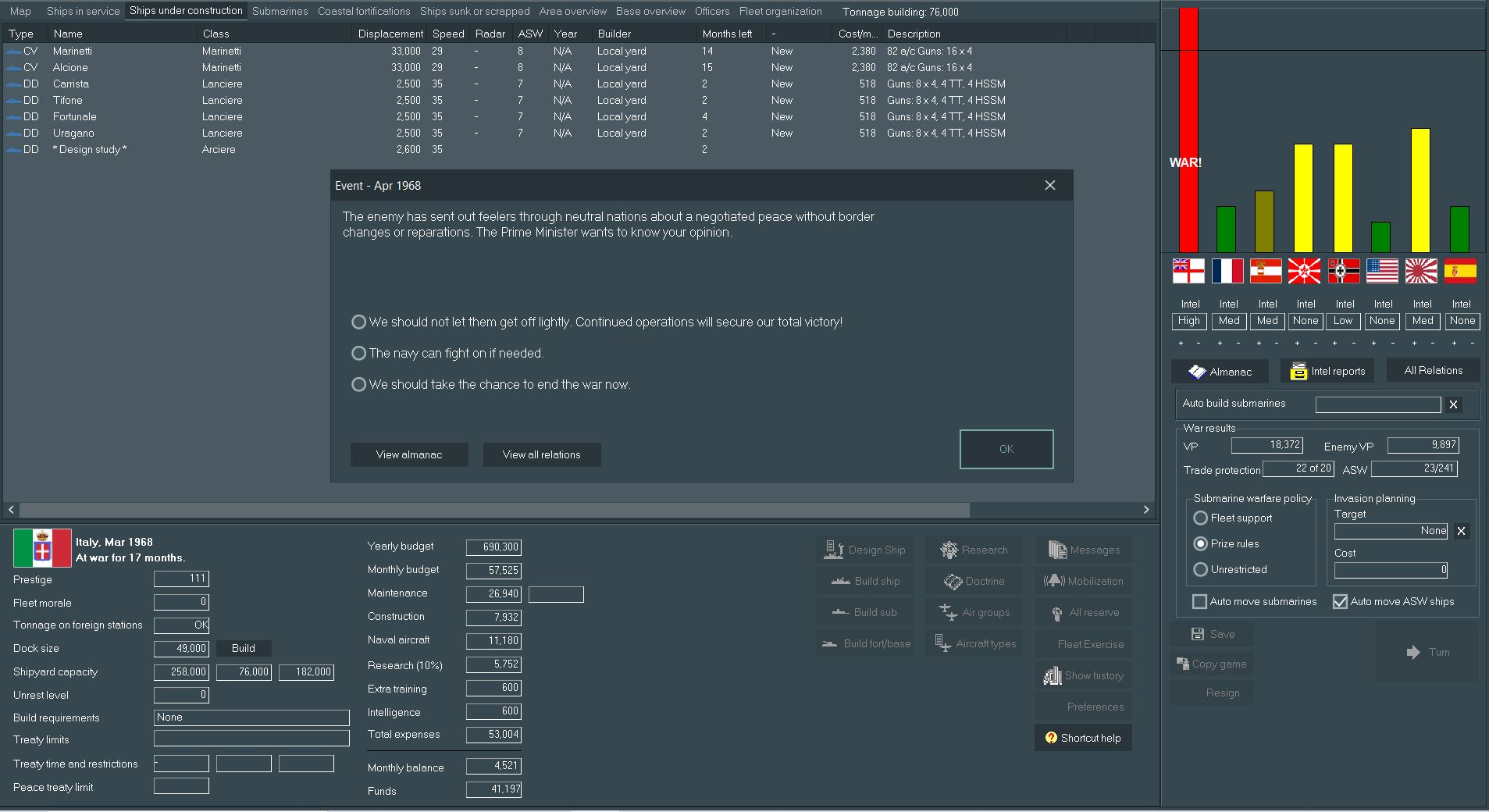
Task: Open Preferences
Action: click(x=1084, y=707)
